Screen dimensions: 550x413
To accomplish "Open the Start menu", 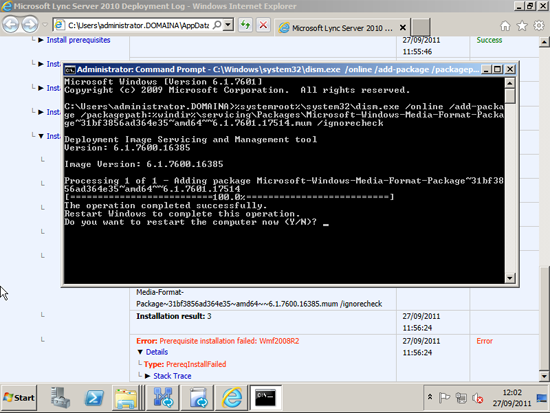I will click(19, 398).
